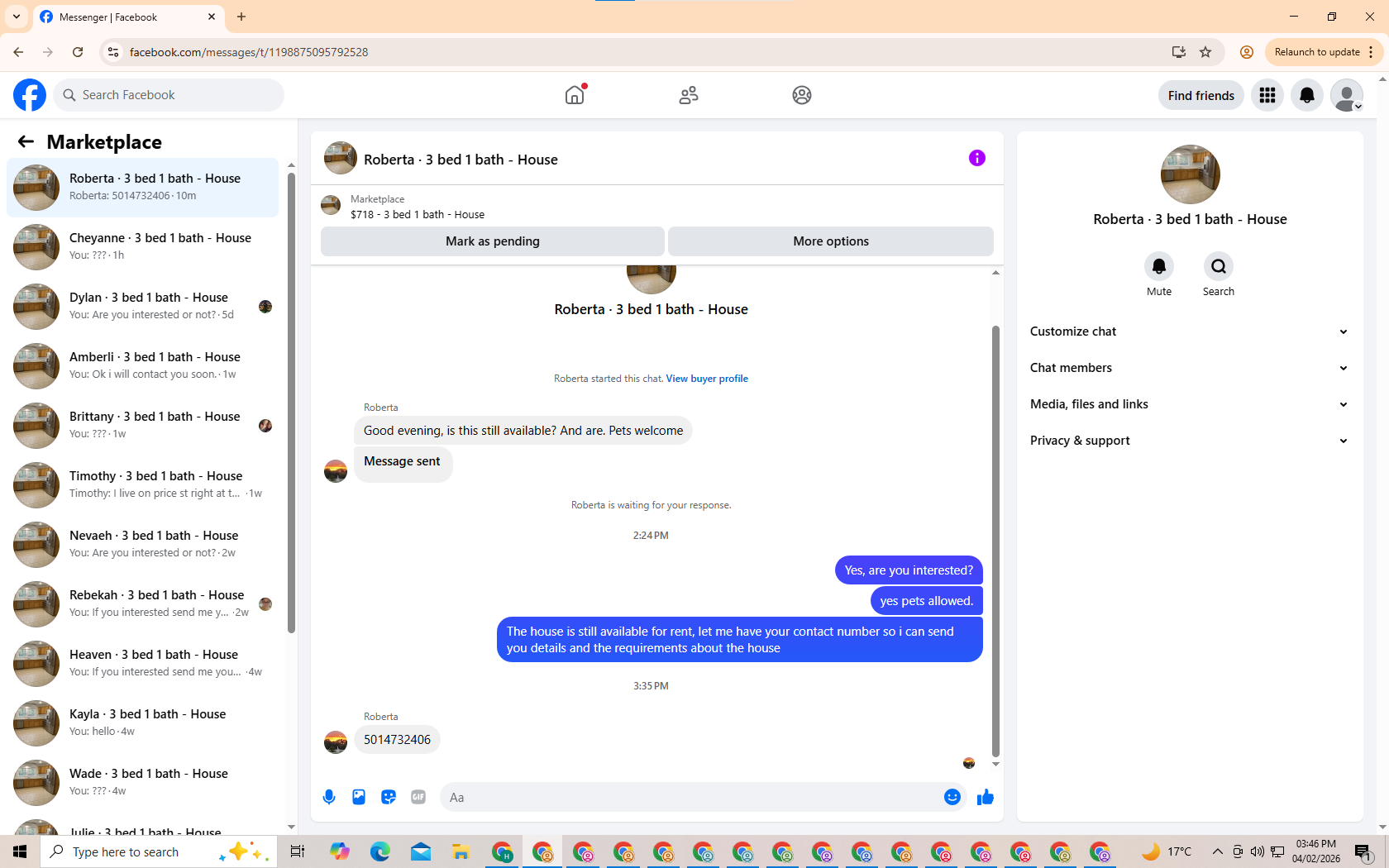Open the Facebook menu grid icon
The width and height of the screenshot is (1389, 868).
click(x=1267, y=95)
